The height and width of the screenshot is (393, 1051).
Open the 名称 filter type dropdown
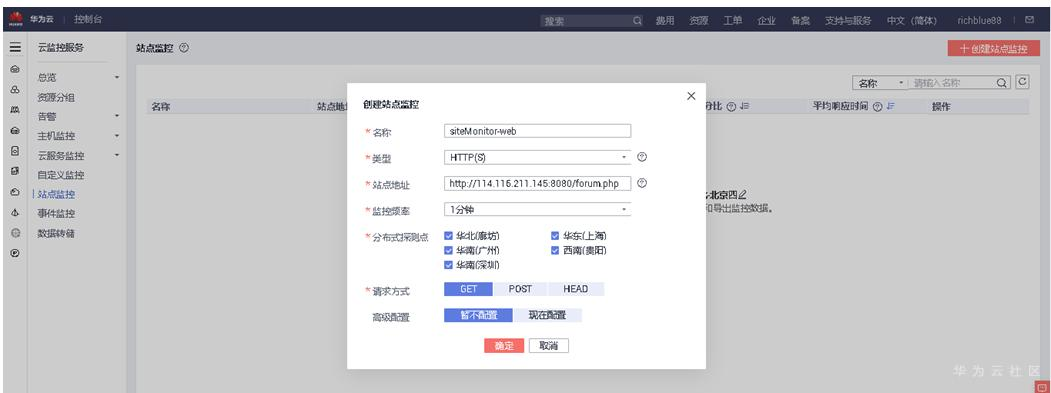click(881, 83)
